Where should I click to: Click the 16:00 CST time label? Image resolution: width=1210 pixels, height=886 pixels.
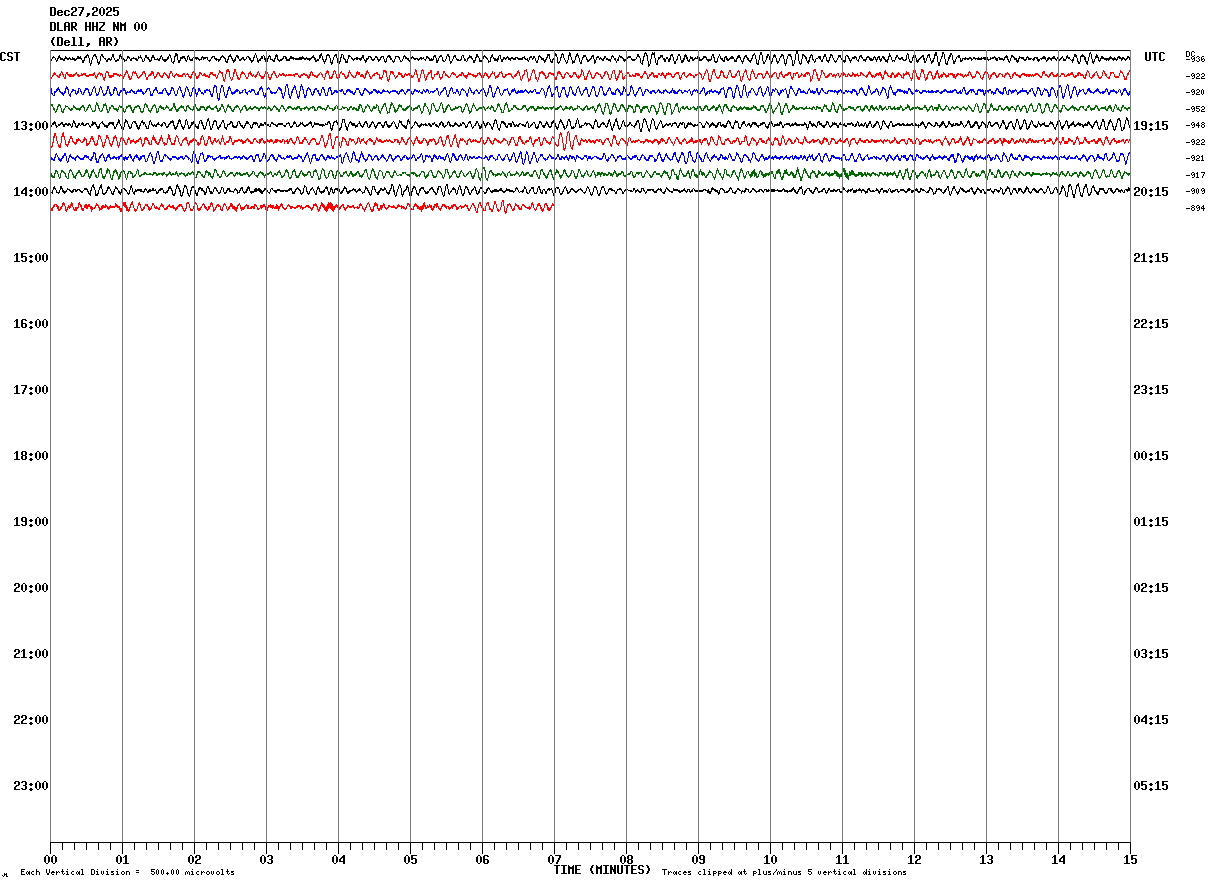pos(31,324)
